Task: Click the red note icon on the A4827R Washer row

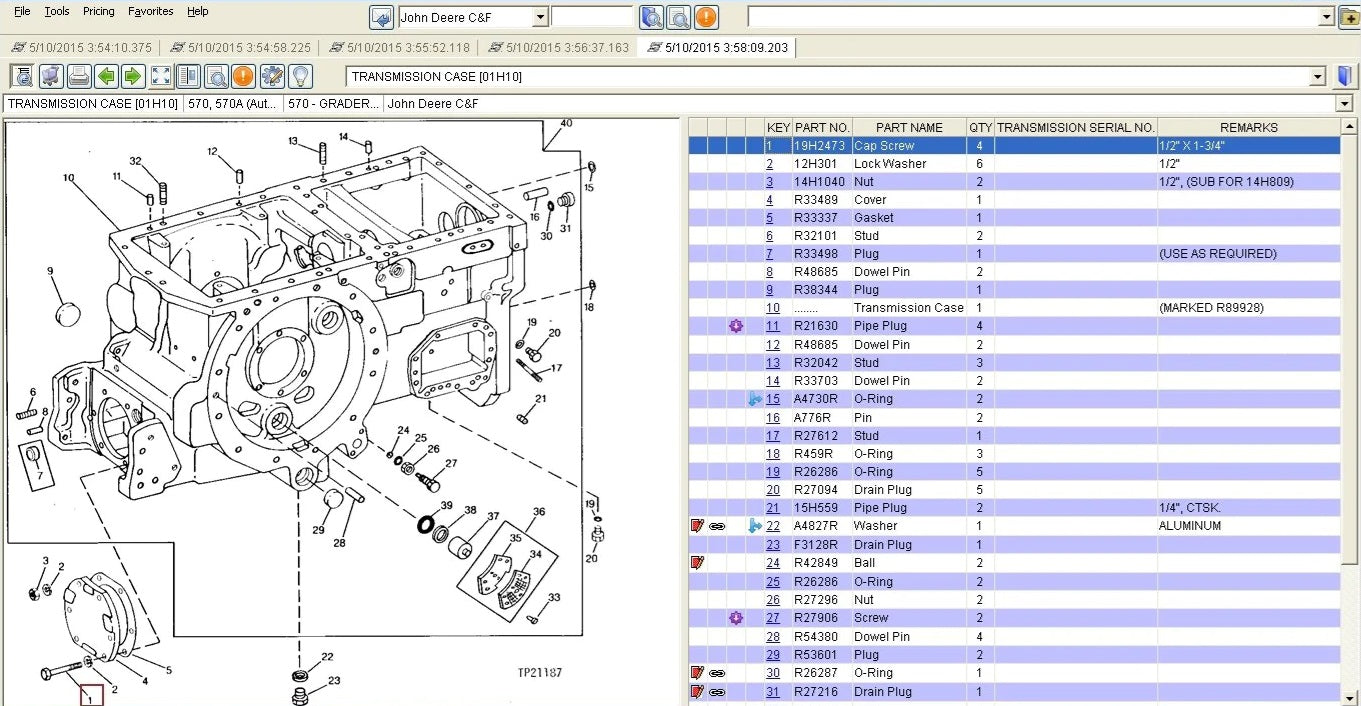Action: click(697, 526)
